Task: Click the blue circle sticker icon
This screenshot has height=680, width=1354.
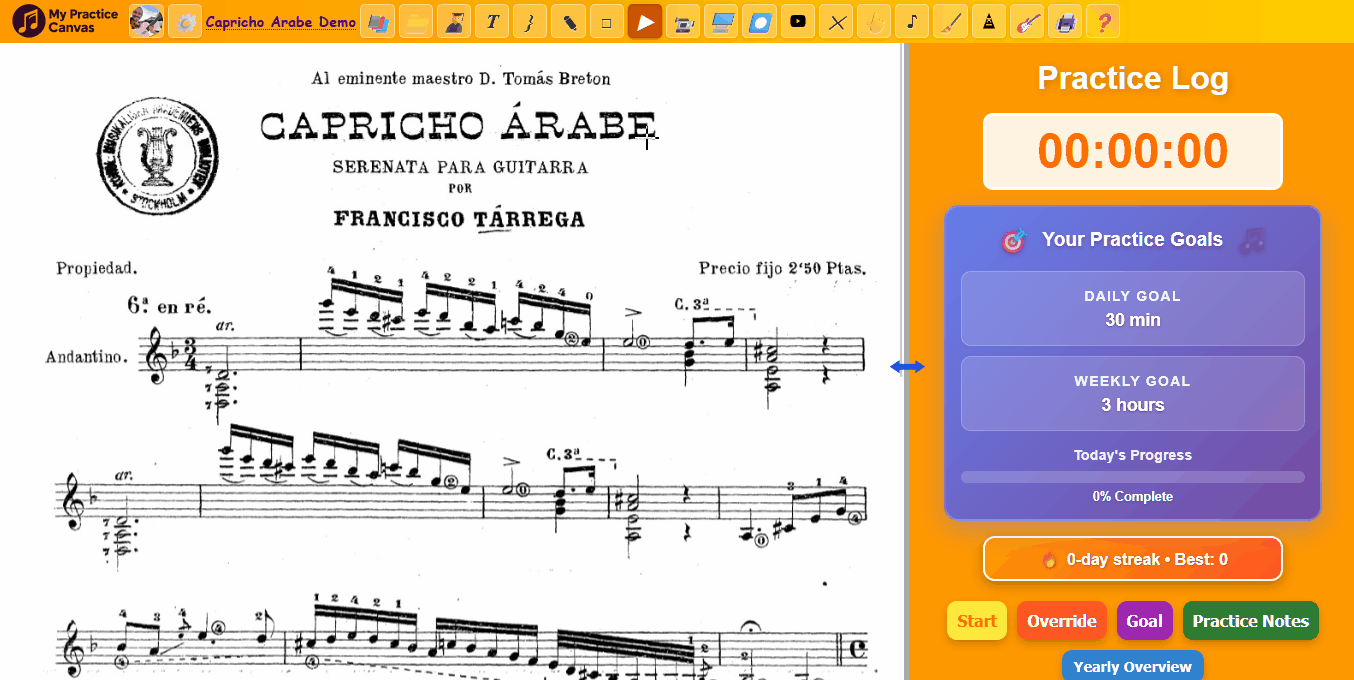Action: (759, 21)
